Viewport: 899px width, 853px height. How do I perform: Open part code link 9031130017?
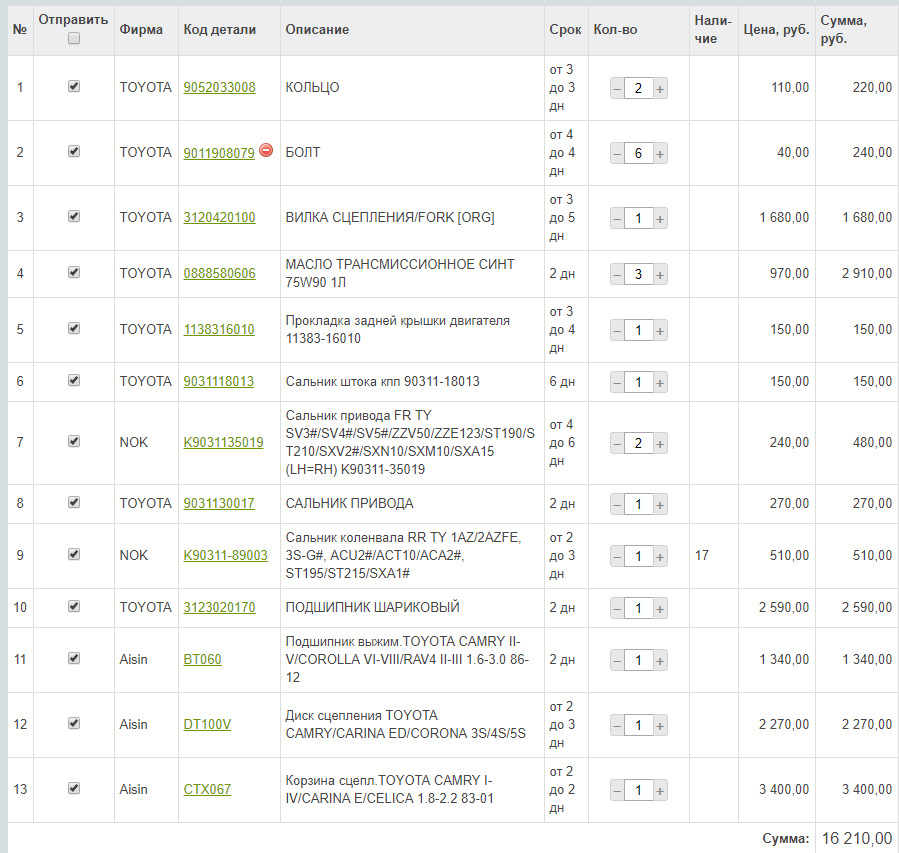(x=219, y=504)
